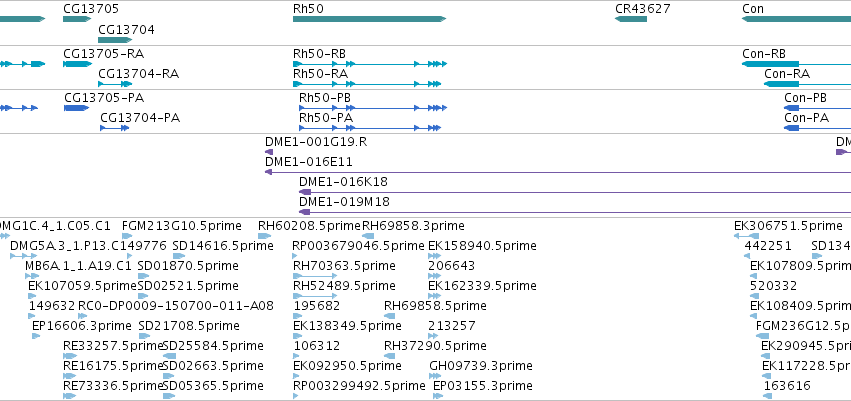The height and width of the screenshot is (401, 851).
Task: Select the Rh50-PB coding sequence
Action: pos(373,108)
